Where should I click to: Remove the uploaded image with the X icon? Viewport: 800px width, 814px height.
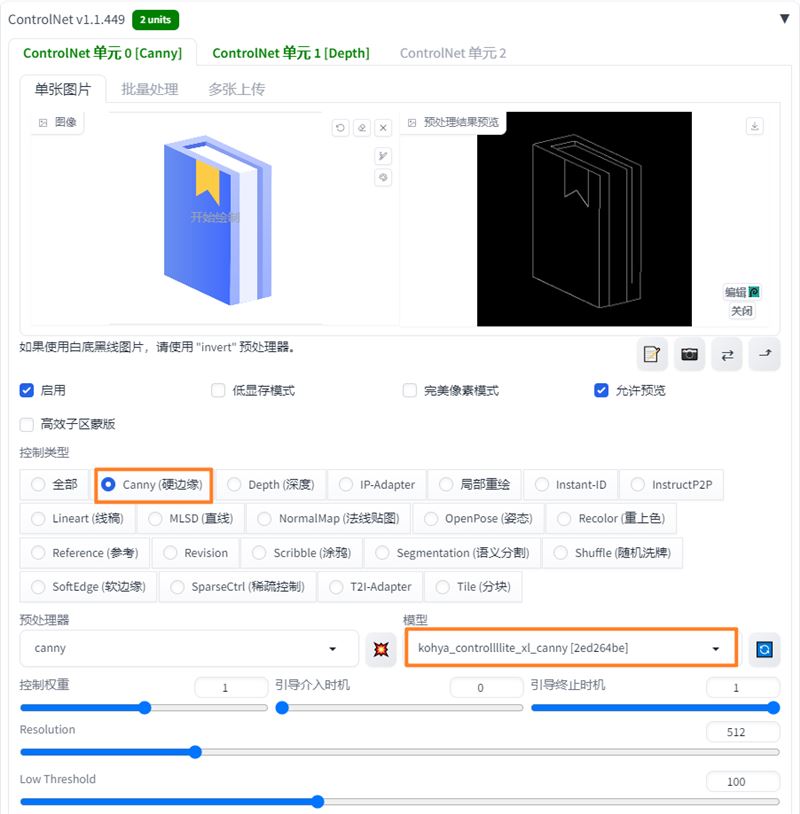383,127
